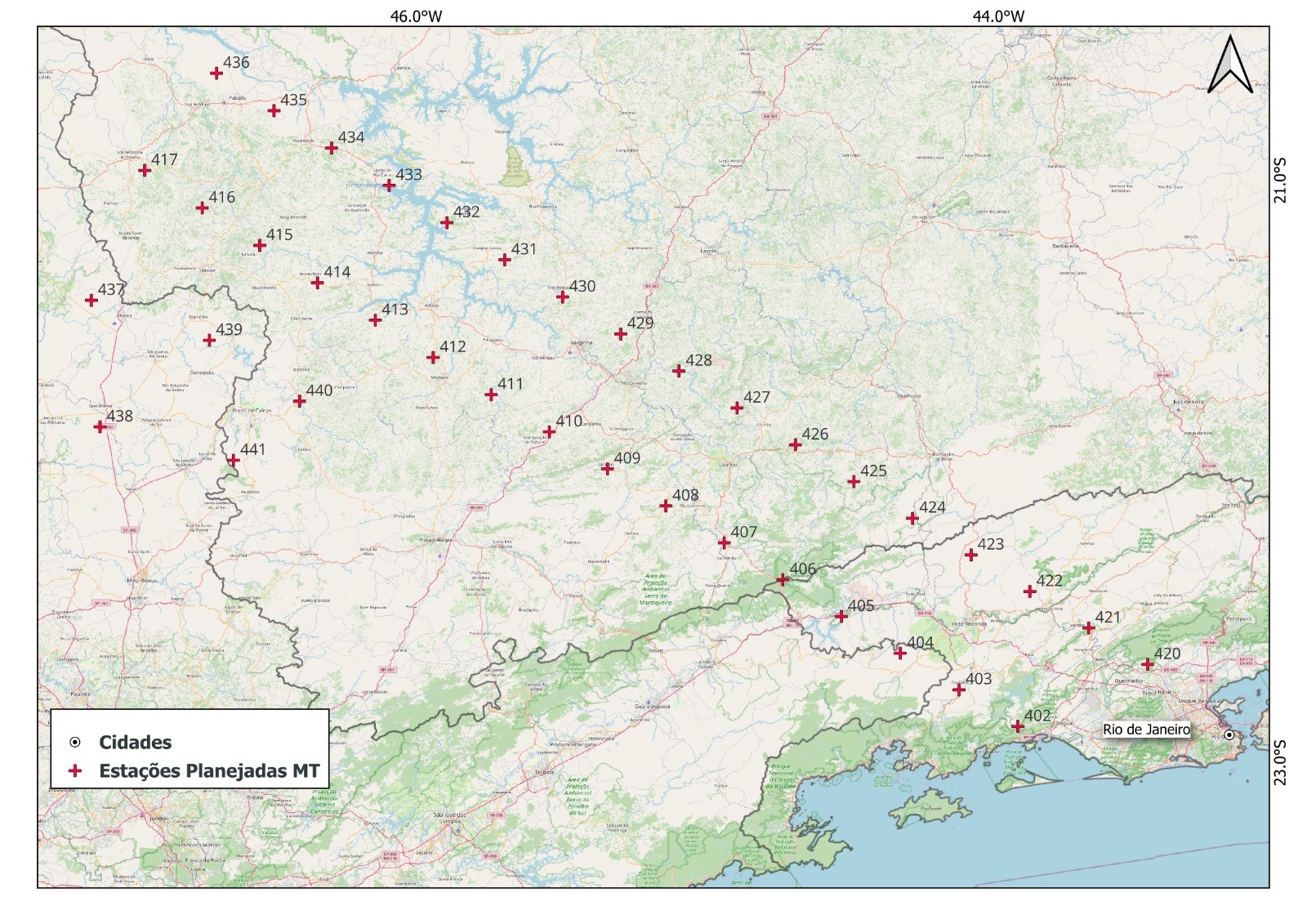Expand station 429 information popup

(x=619, y=333)
